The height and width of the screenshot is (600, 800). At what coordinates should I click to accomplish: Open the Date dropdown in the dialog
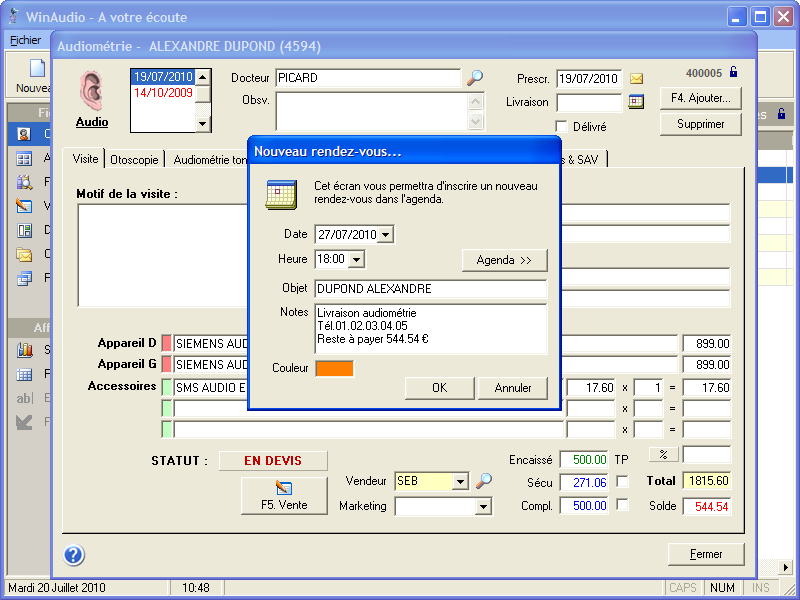click(387, 235)
